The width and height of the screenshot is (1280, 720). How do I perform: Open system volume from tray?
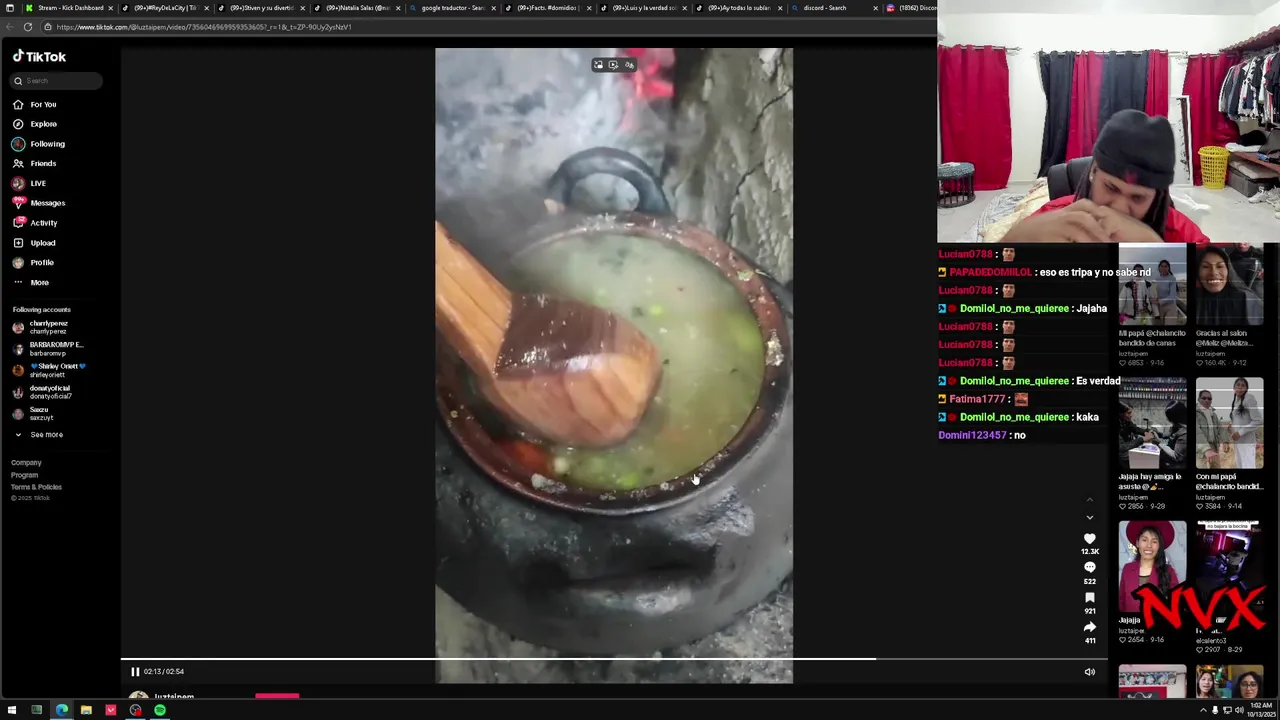pyautogui.click(x=1239, y=710)
